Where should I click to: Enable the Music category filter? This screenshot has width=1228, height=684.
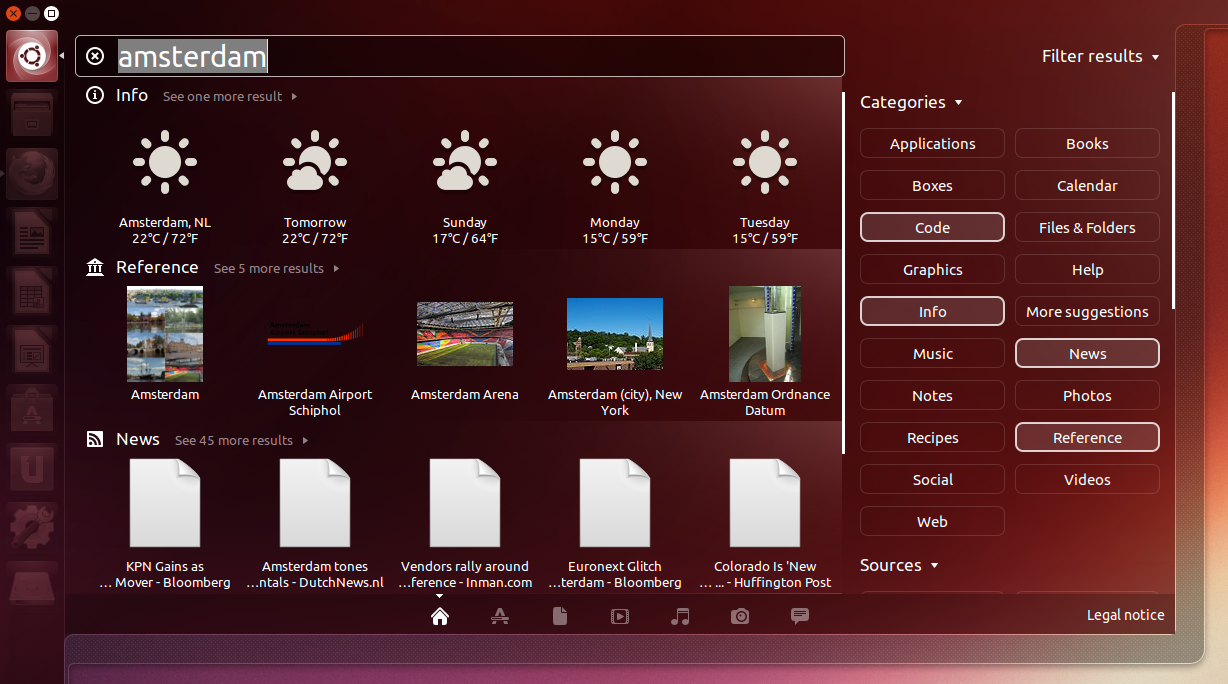point(932,353)
